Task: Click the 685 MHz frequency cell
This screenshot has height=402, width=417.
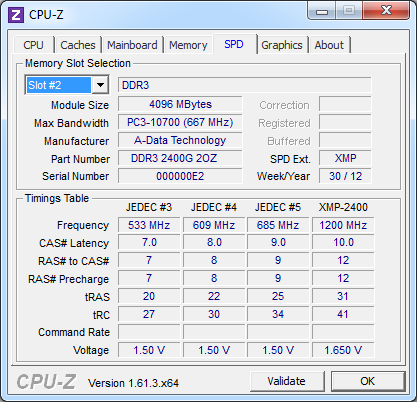Action: pos(278,225)
